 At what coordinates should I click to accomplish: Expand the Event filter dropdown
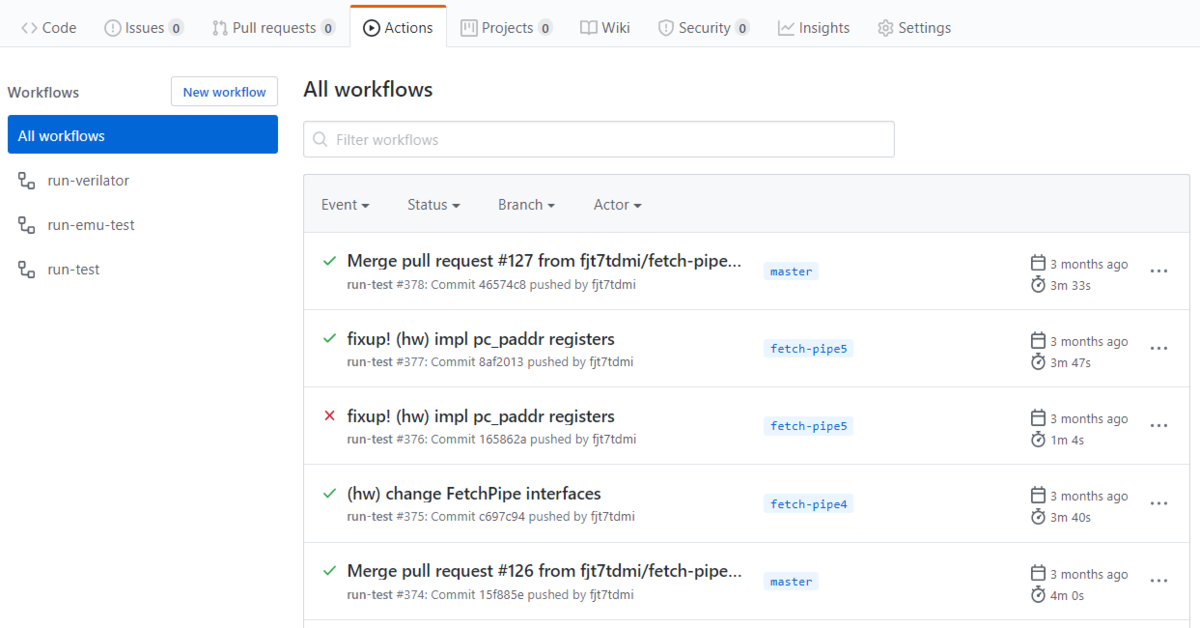click(x=345, y=205)
